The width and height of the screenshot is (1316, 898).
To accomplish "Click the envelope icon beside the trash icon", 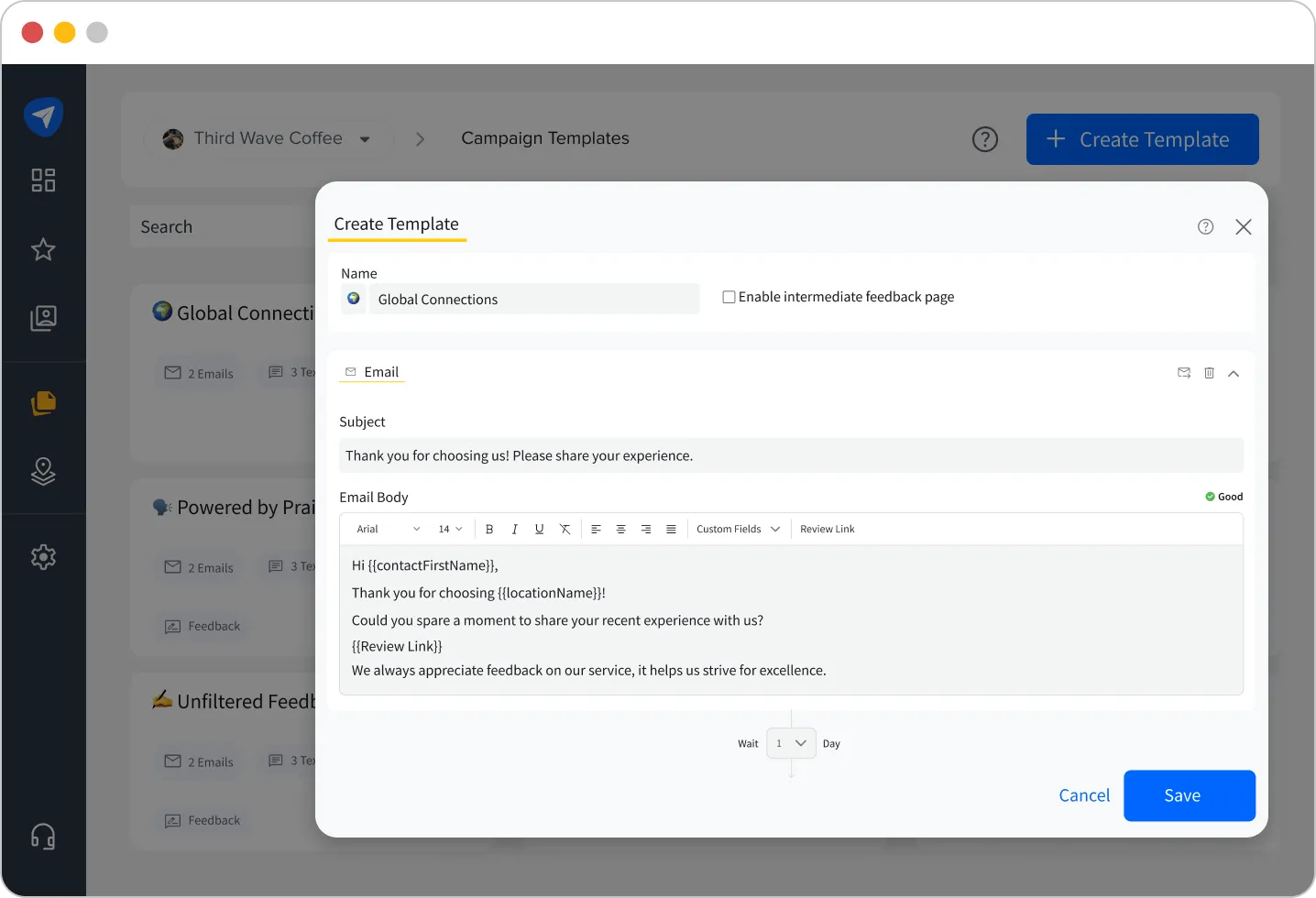I will pyautogui.click(x=1183, y=373).
